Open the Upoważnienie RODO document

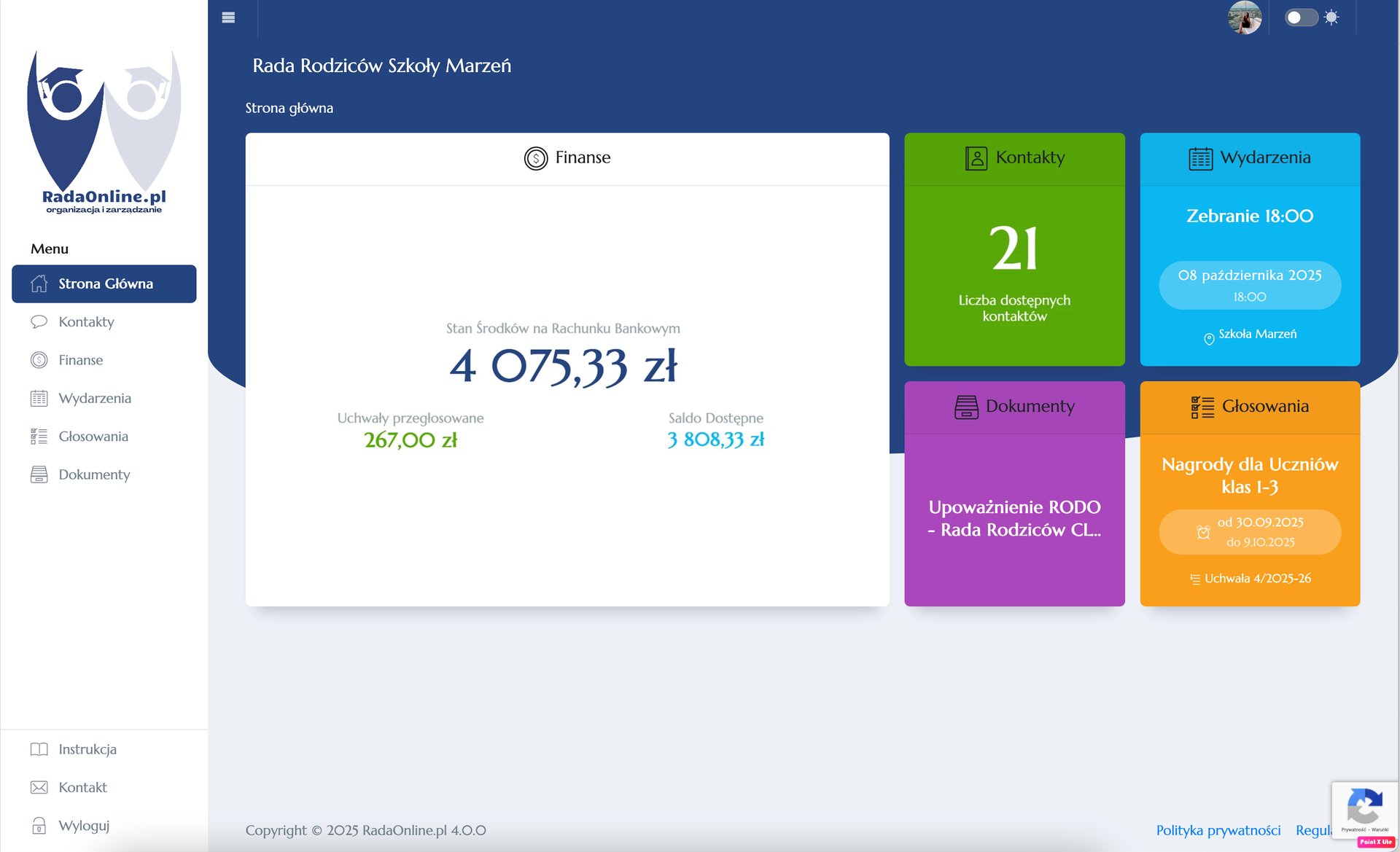pos(1014,518)
